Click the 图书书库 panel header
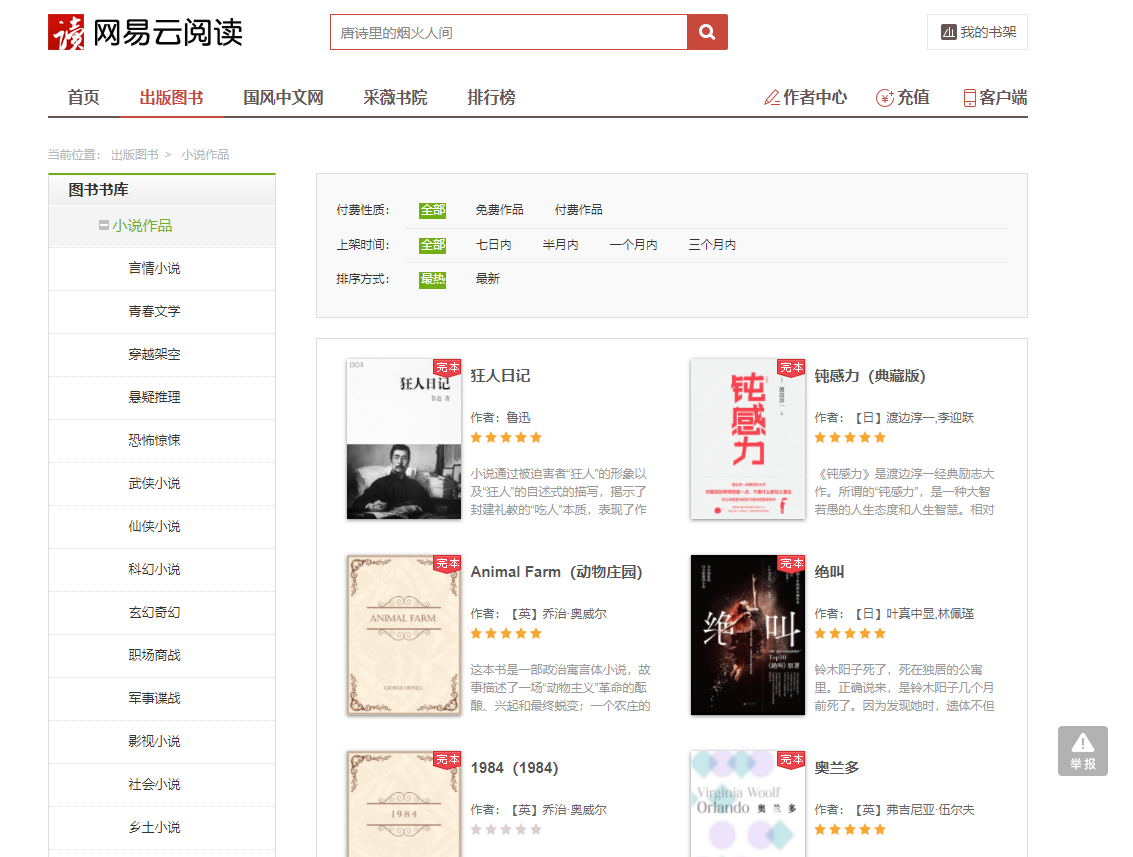 tap(162, 190)
